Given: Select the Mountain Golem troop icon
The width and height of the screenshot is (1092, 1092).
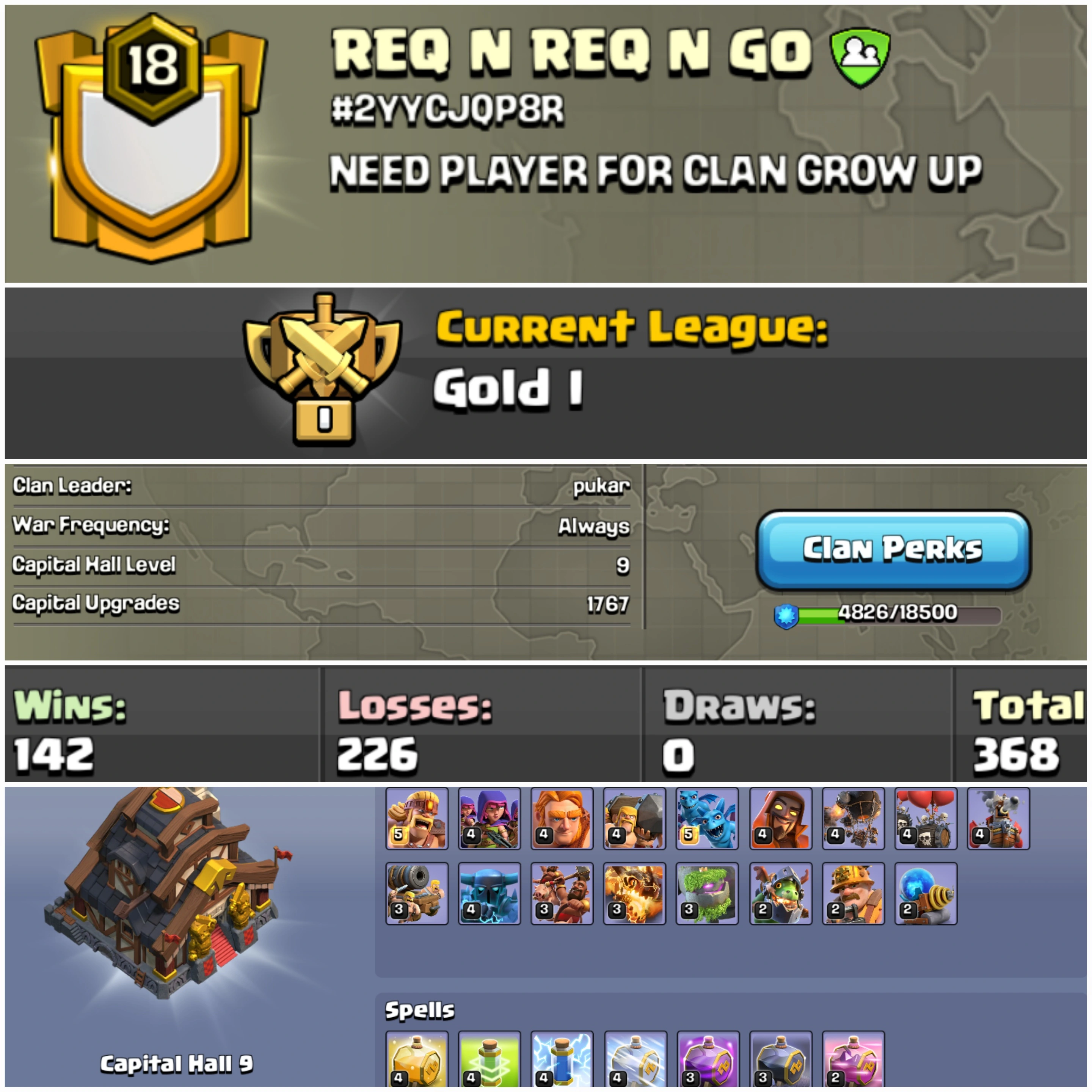Looking at the screenshot, I should click(x=707, y=893).
